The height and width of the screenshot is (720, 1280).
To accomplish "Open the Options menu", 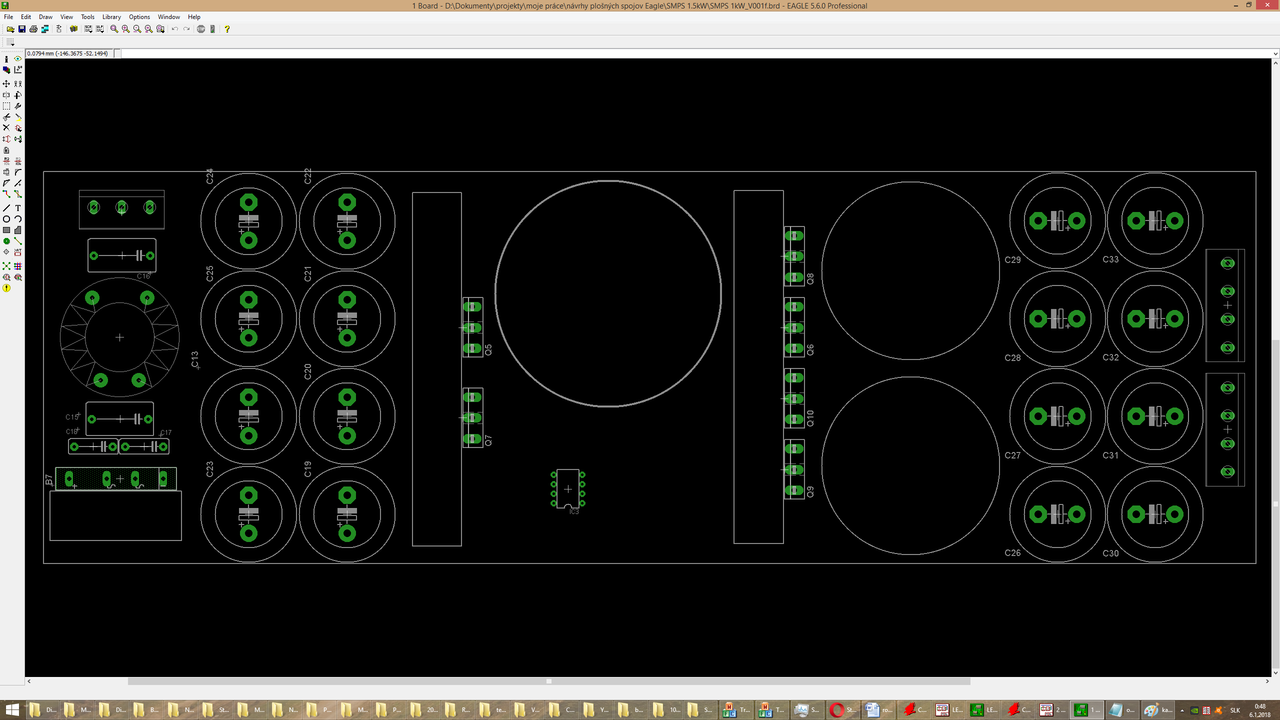I will tap(139, 17).
